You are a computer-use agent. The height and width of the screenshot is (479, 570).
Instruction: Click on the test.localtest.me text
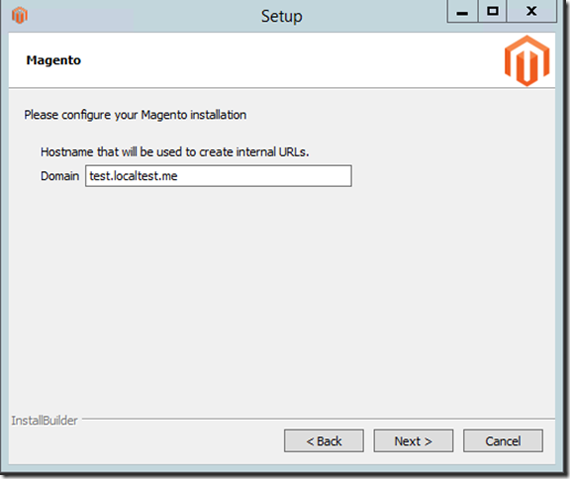133,176
